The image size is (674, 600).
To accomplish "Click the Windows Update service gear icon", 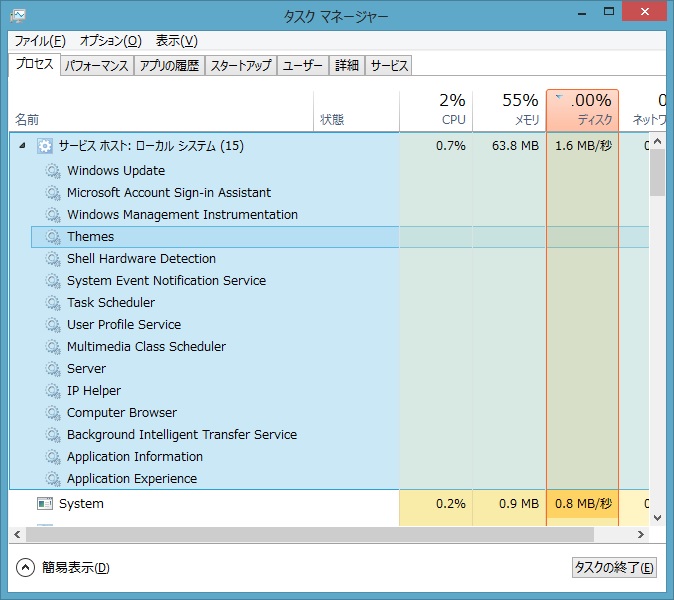I will click(53, 171).
